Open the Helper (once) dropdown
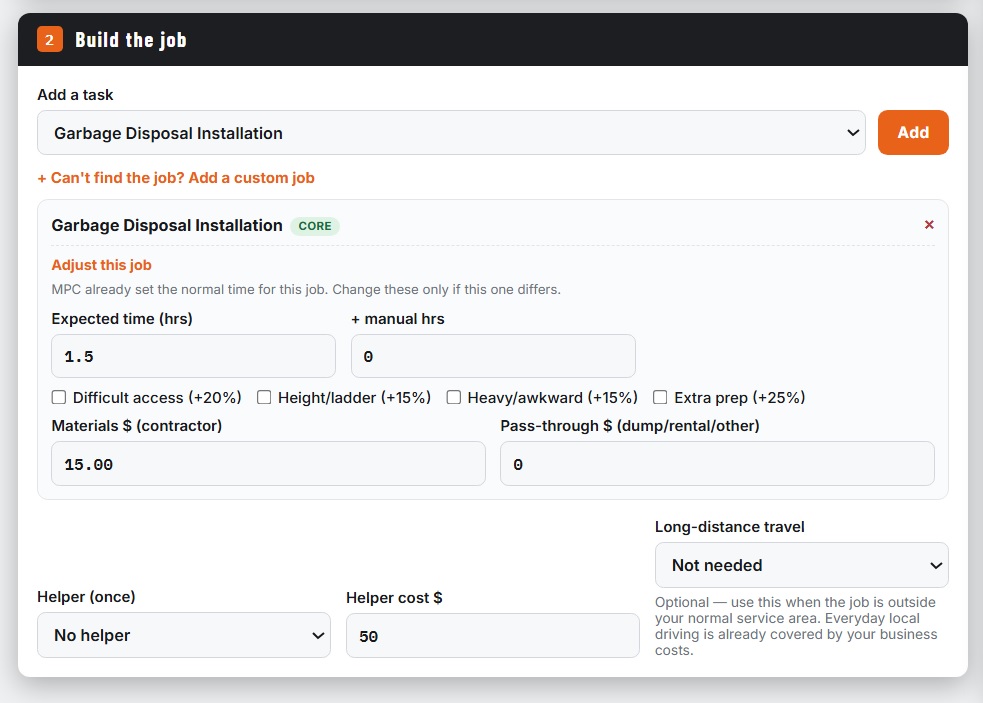The height and width of the screenshot is (703, 983). coord(184,635)
